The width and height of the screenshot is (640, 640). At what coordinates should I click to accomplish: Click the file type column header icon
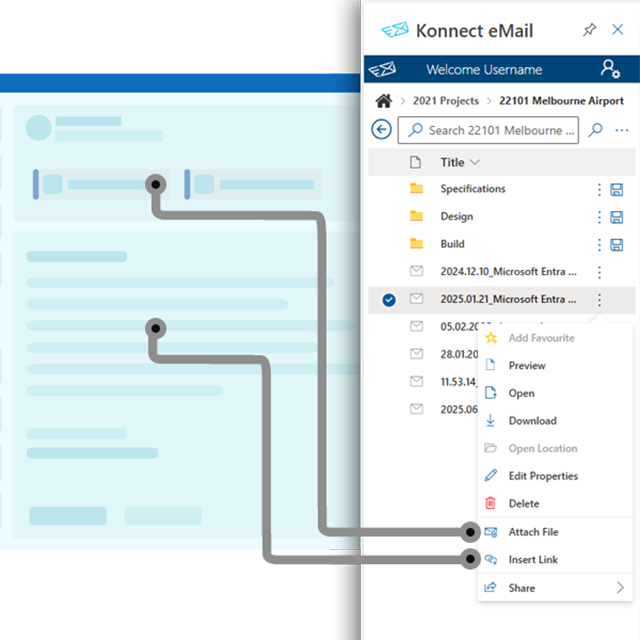tap(415, 162)
